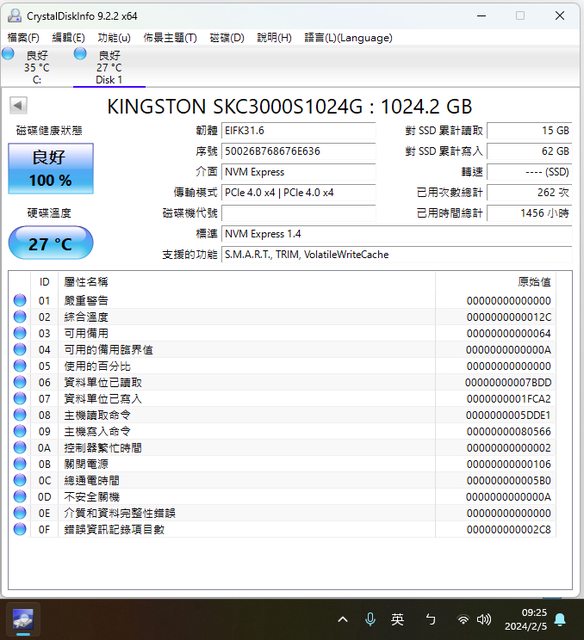Select the 主機寫入命令 attribute name
Image resolution: width=584 pixels, height=640 pixels.
(97, 431)
